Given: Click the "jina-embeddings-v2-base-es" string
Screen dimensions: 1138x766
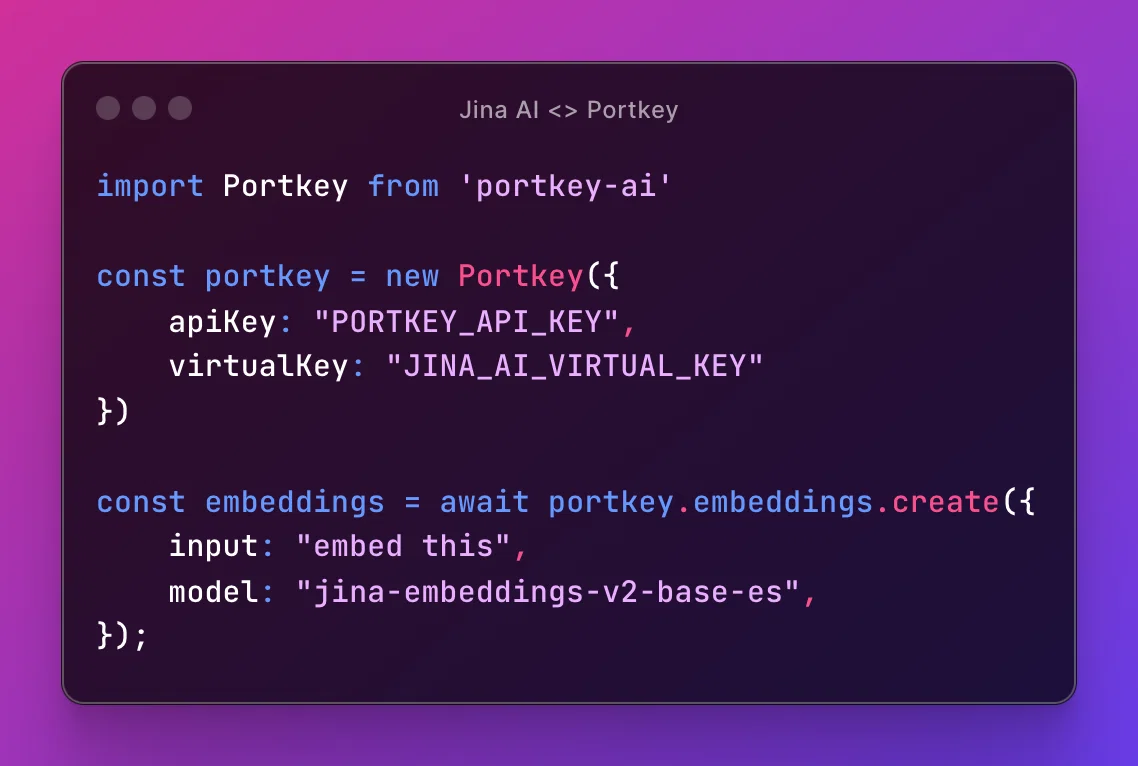Looking at the screenshot, I should click(548, 592).
